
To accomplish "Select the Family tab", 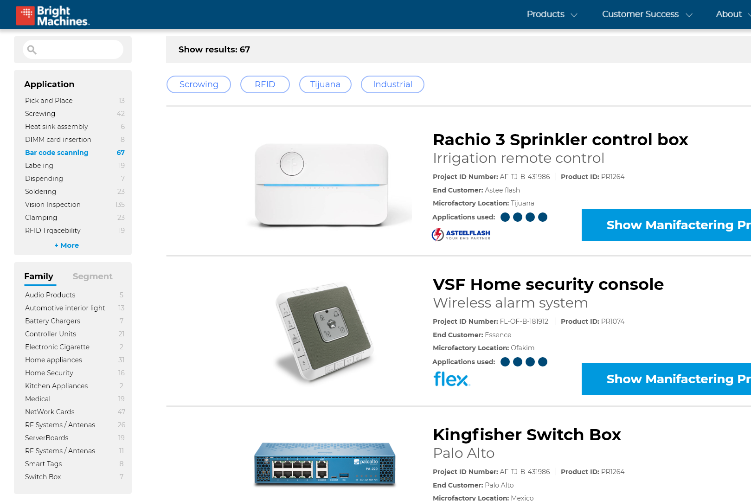I will point(39,276).
